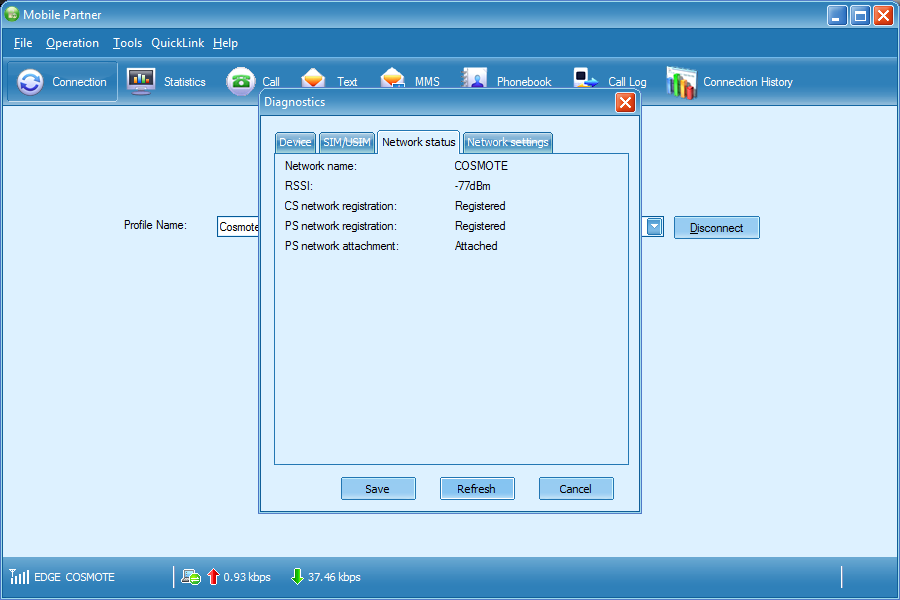Open the Operation menu
Viewport: 900px width, 600px height.
72,43
